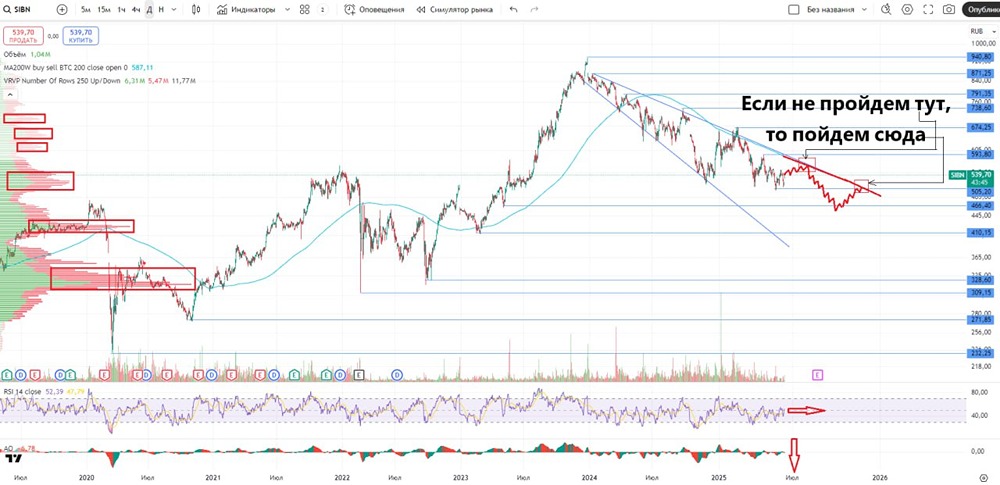Expand the layout management dropdown arrow
Viewport: 1000px width, 485px height.
click(865, 10)
